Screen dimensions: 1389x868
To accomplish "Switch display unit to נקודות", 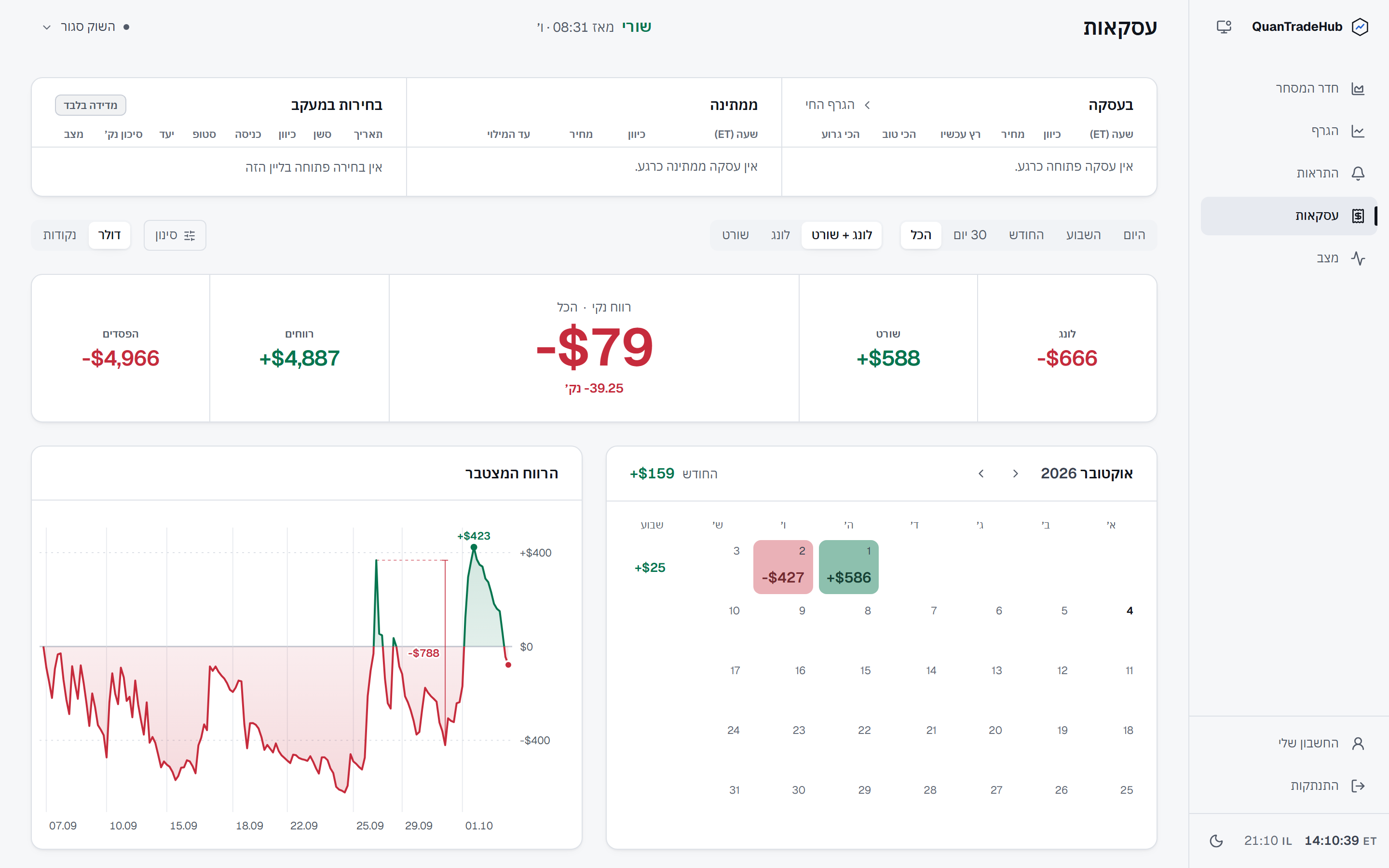I will pos(60,235).
